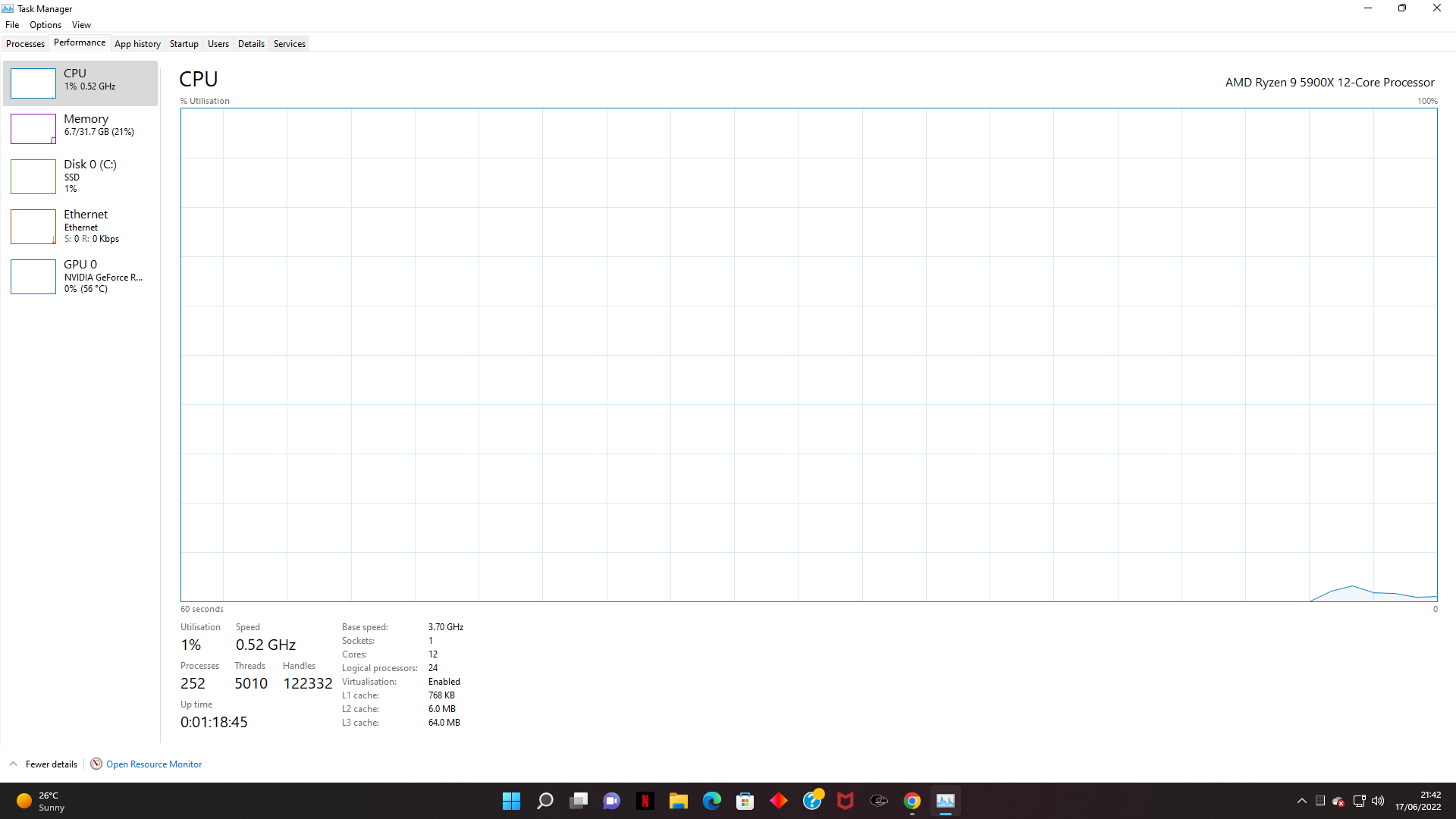Click the 26°C Sunny weather widget

39,800
